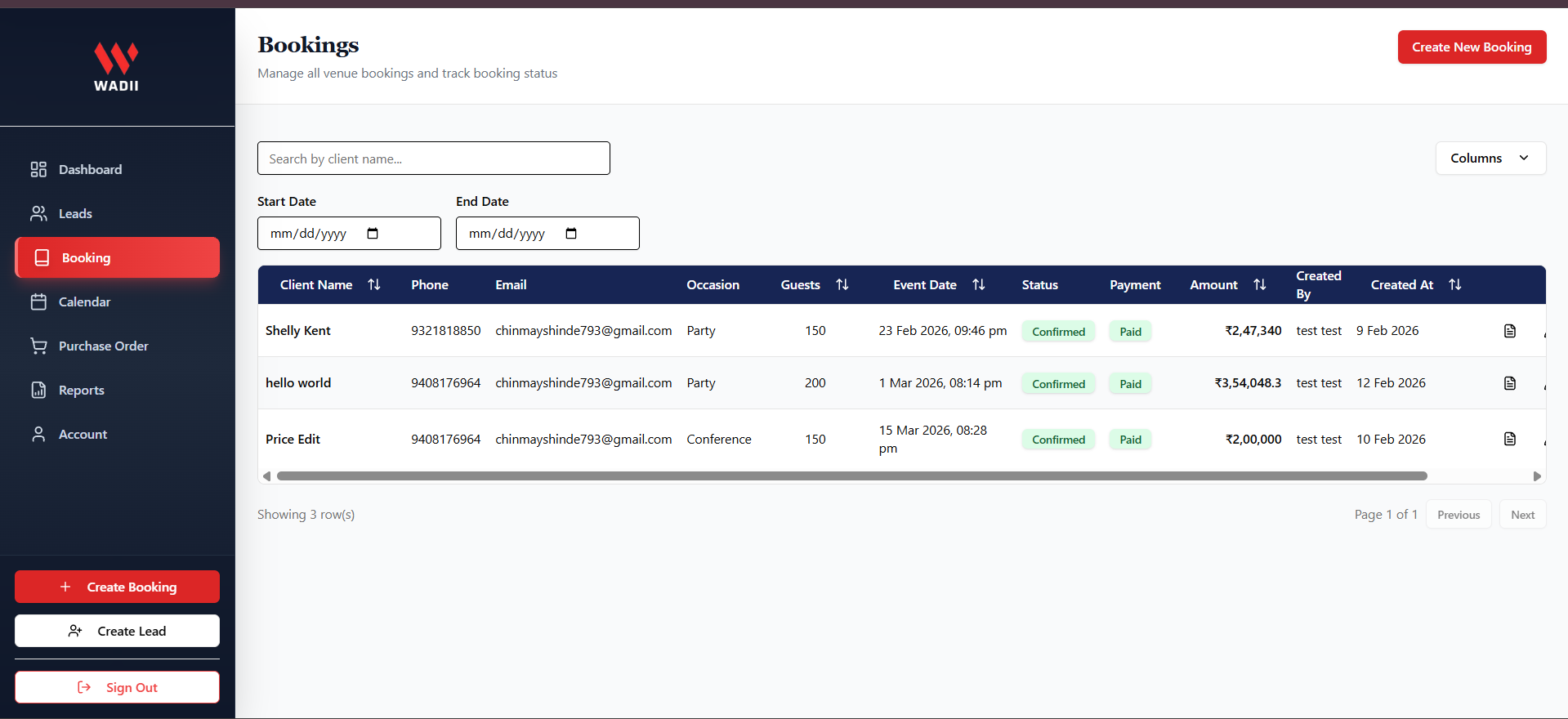Click created date 10 Feb 2026

tap(1391, 439)
